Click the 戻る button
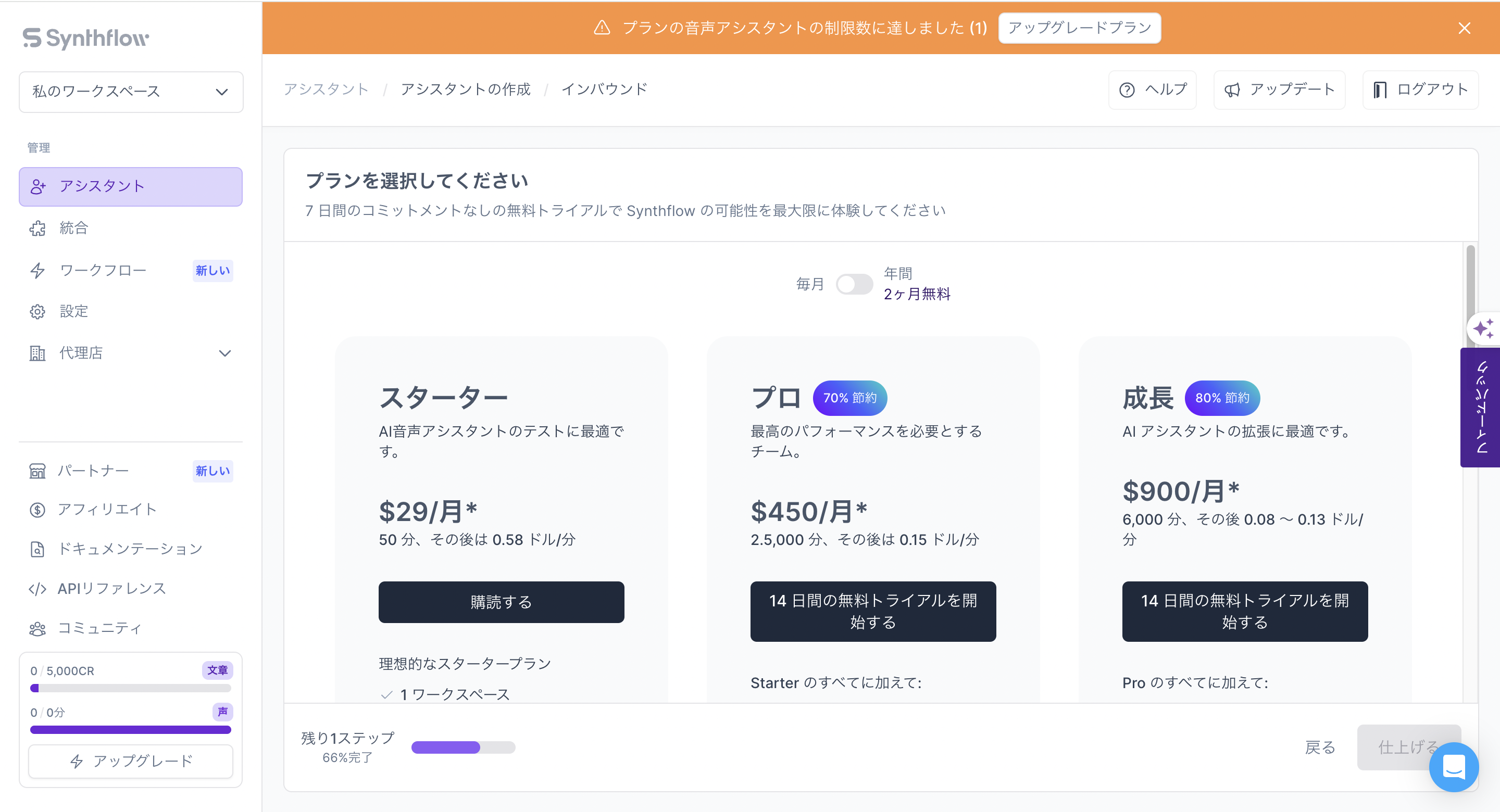This screenshot has width=1500, height=812. [x=1320, y=747]
